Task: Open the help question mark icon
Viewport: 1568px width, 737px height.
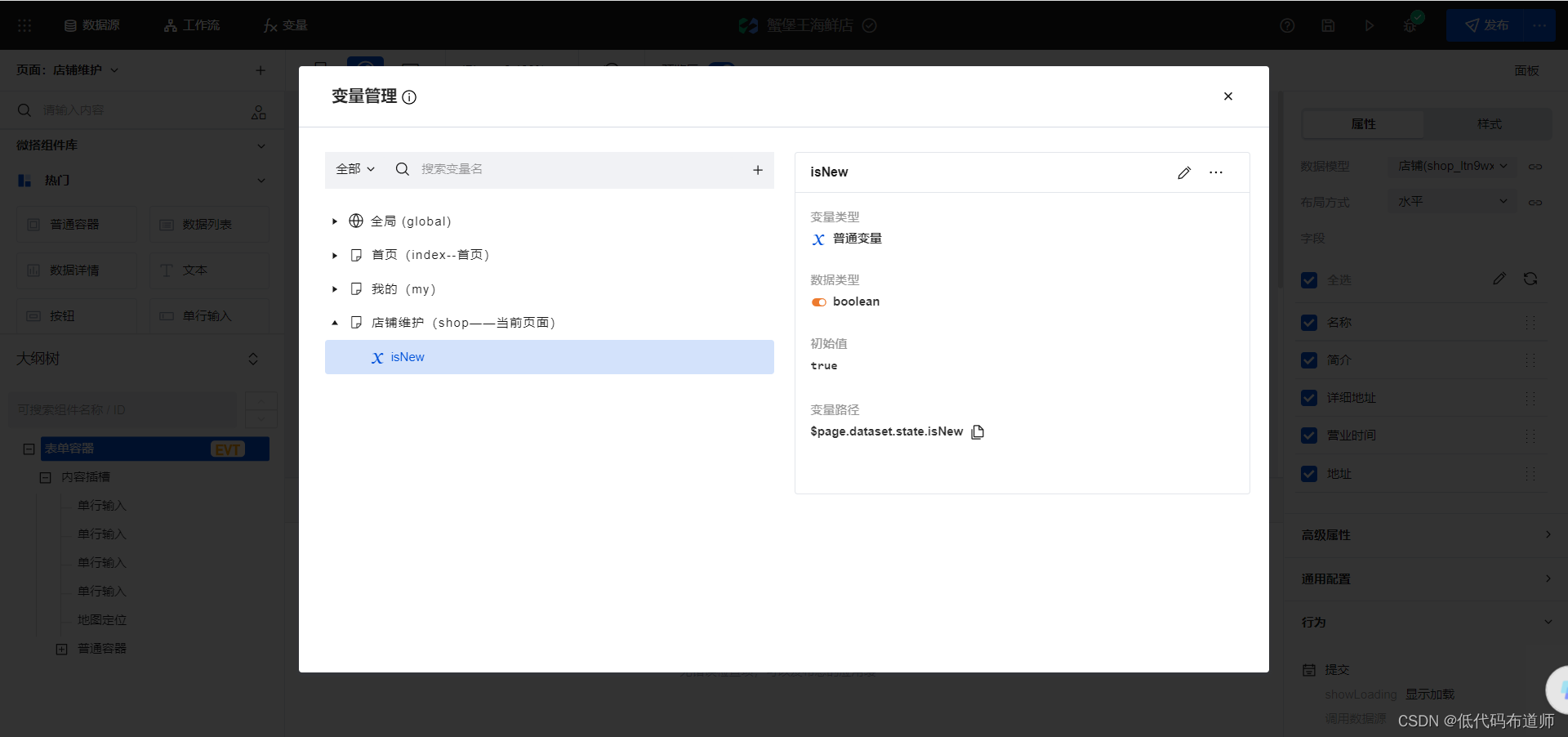Action: (1287, 25)
